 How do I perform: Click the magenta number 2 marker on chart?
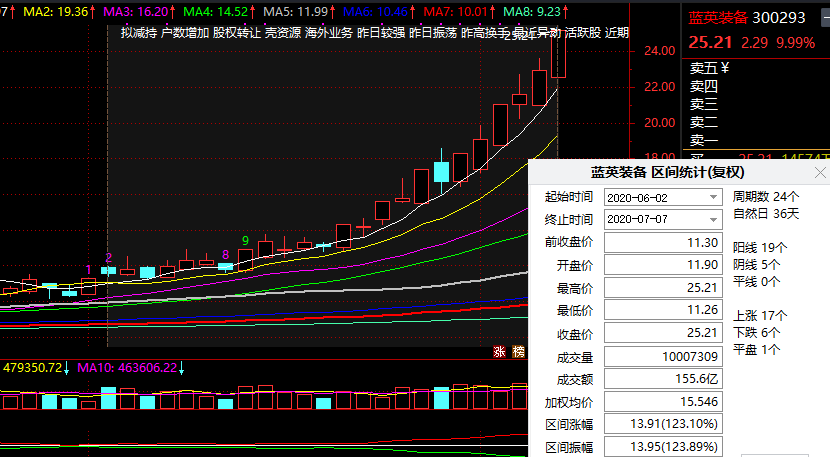(109, 258)
